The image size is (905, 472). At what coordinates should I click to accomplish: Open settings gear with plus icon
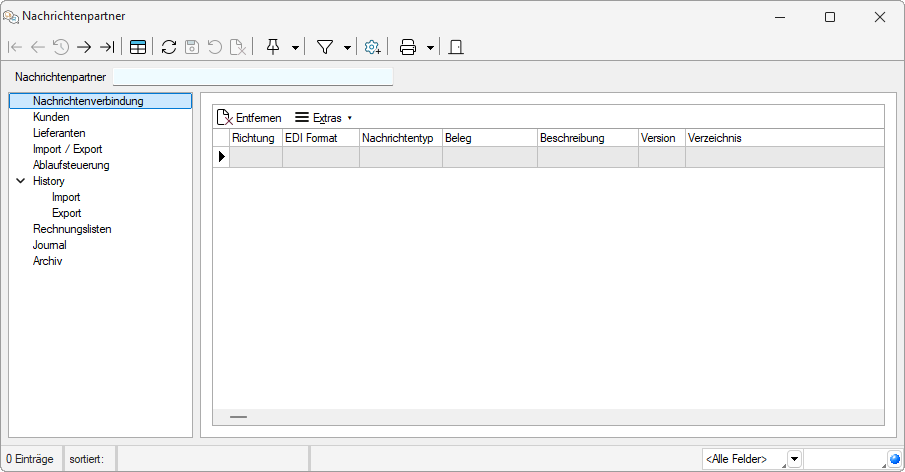[x=373, y=47]
